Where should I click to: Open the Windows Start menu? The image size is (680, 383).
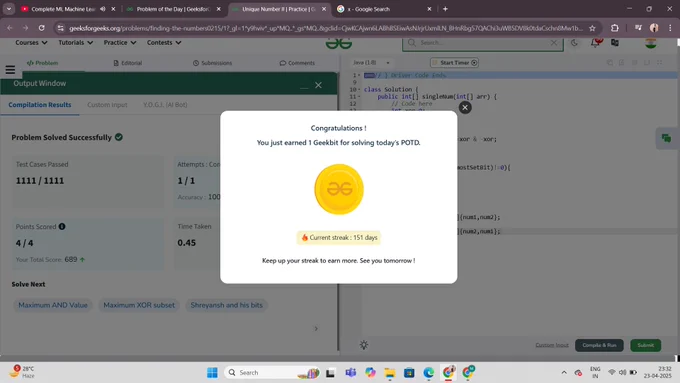pyautogui.click(x=212, y=373)
